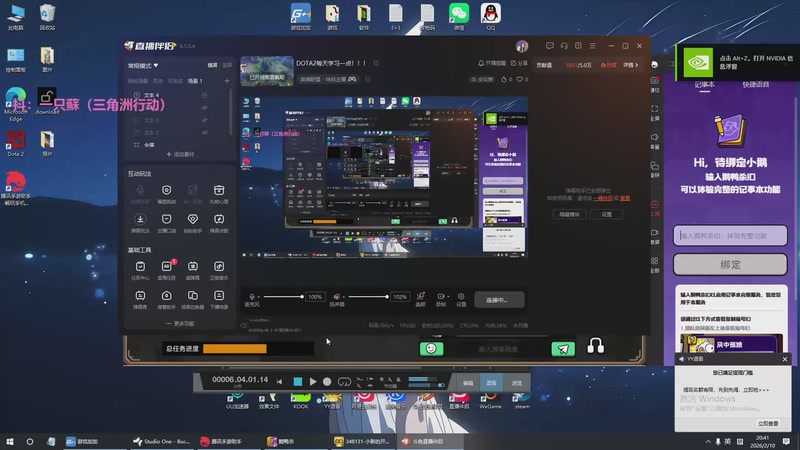The image size is (800, 450).
Task: Toggle the eye icon on the 文本 2 row
Action: pyautogui.click(x=205, y=133)
